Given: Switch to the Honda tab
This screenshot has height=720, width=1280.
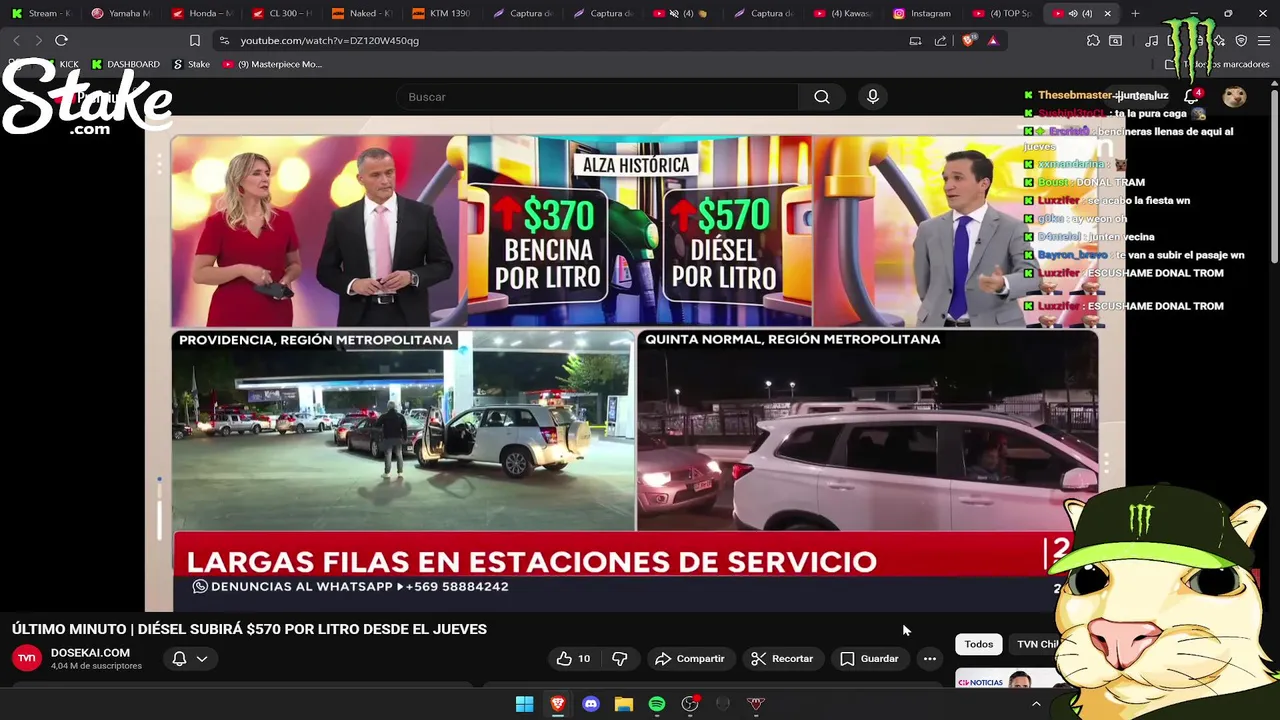Looking at the screenshot, I should coord(202,14).
